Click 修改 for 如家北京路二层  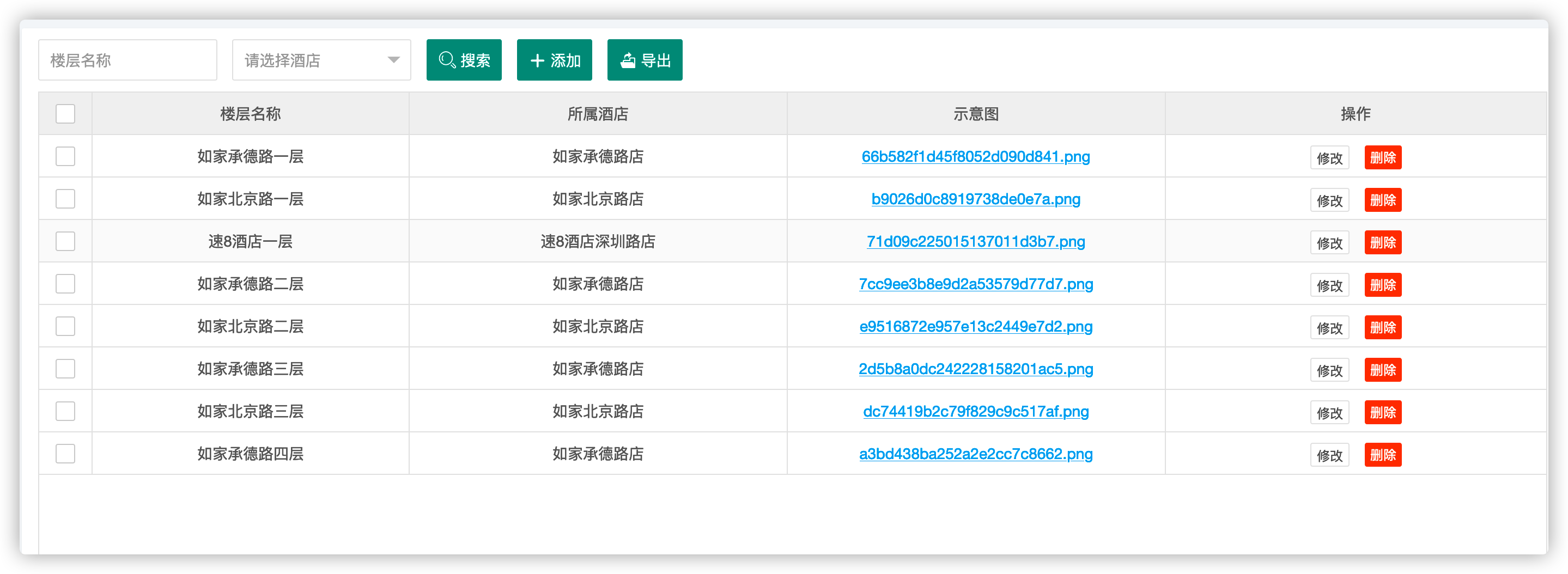coord(1329,327)
